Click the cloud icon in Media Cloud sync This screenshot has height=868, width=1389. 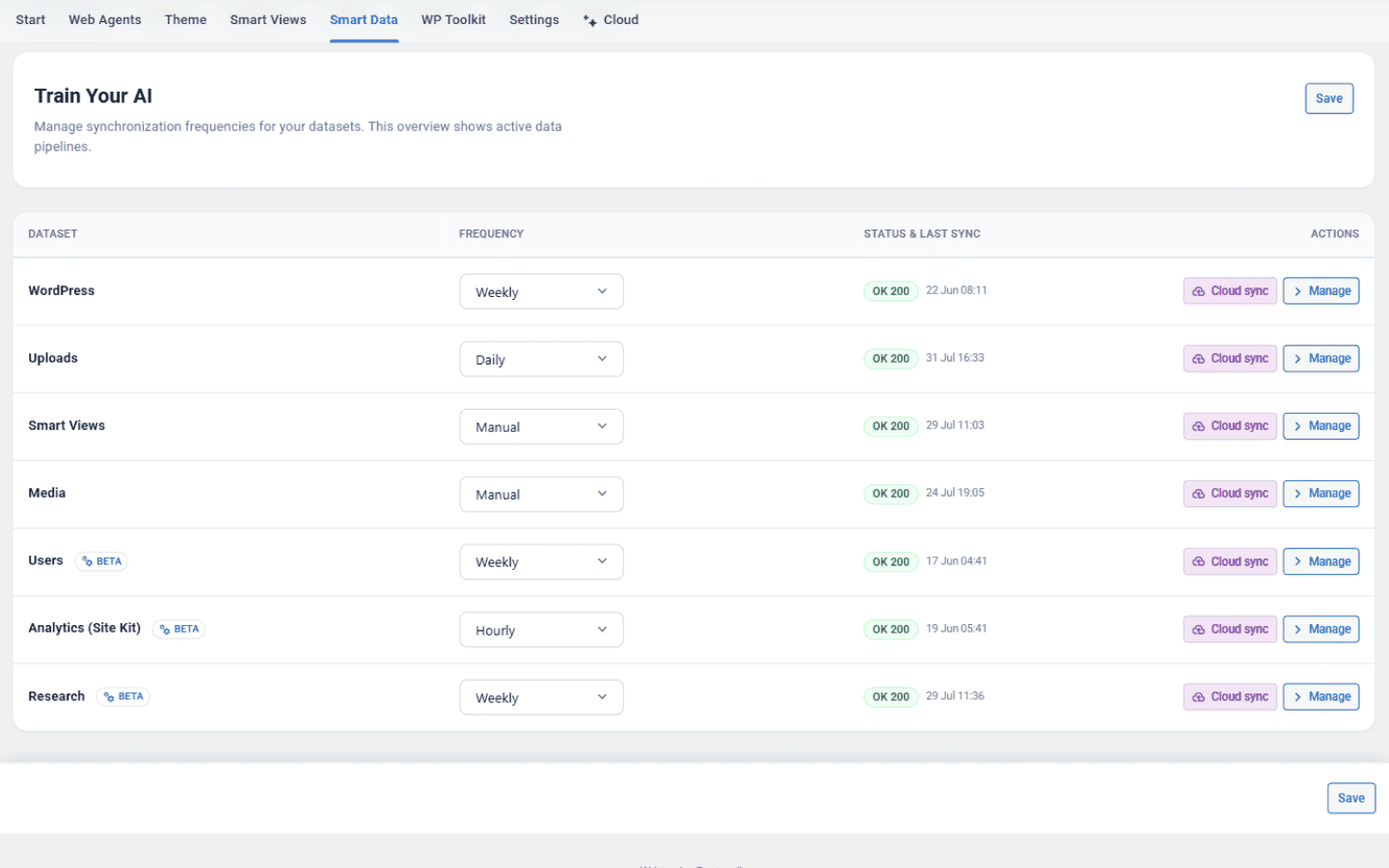tap(1198, 494)
